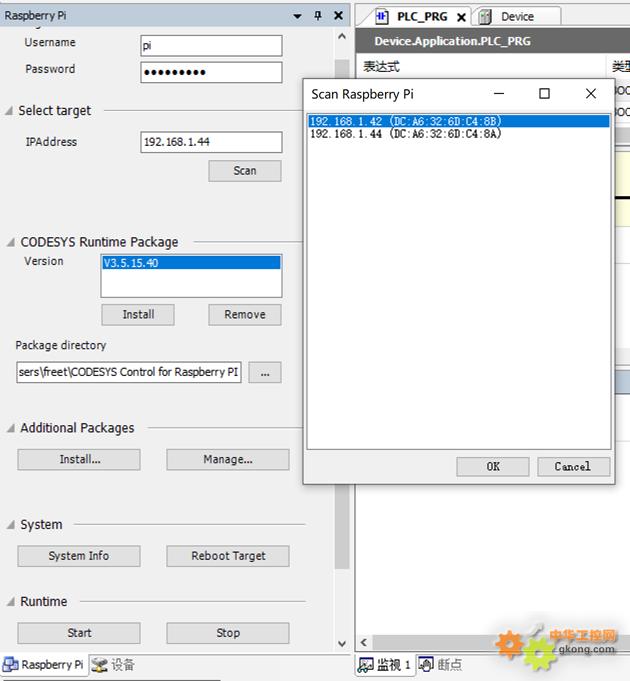Collapse the Runtime section
630x681 pixels.
tap(10, 602)
